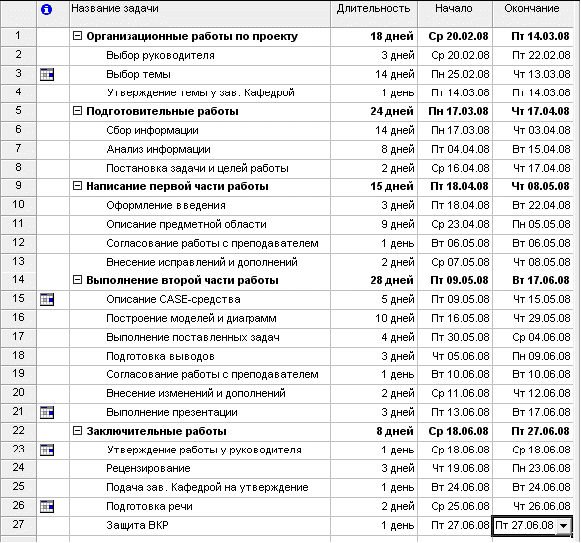Collapse Заключительные работы summary task
This screenshot has width=581, height=543.
(77, 431)
